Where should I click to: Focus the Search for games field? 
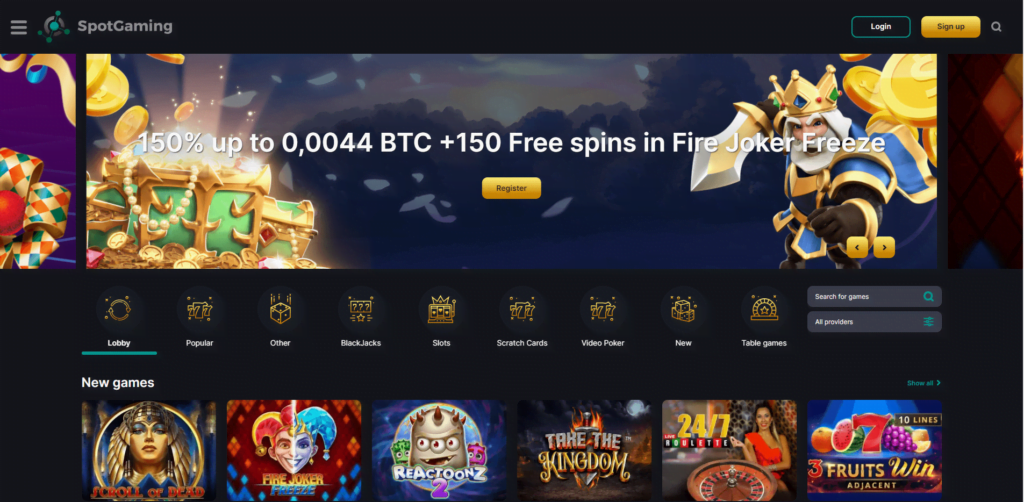(874, 296)
